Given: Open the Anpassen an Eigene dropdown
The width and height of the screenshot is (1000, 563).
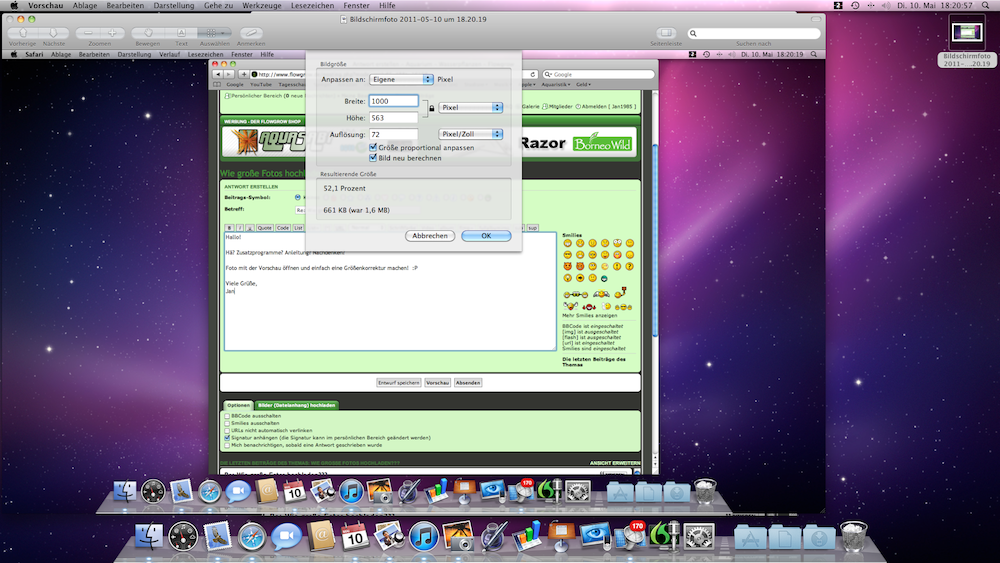Looking at the screenshot, I should 401,79.
